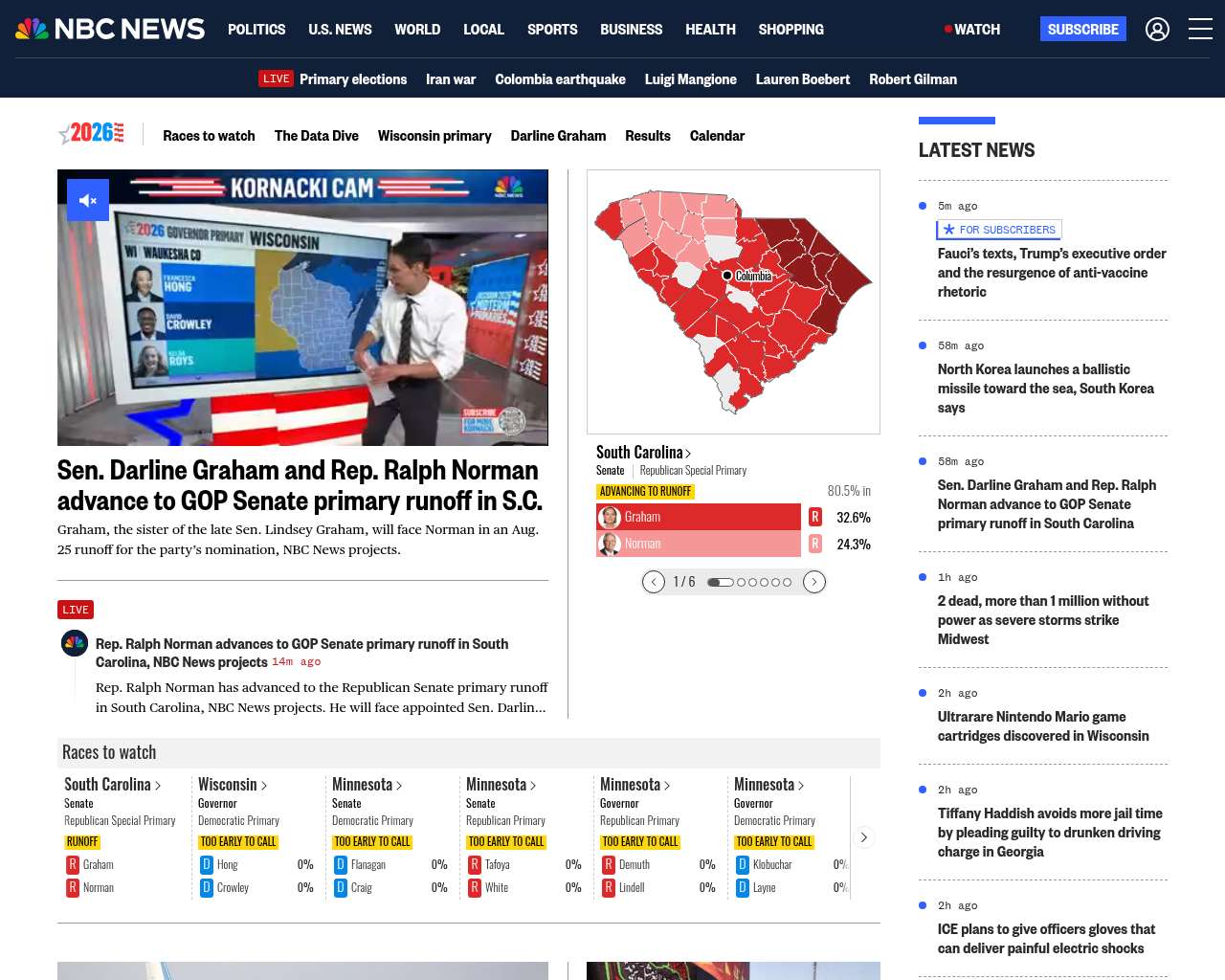The height and width of the screenshot is (980, 1225).
Task: Select Darline Graham tab
Action: [558, 136]
